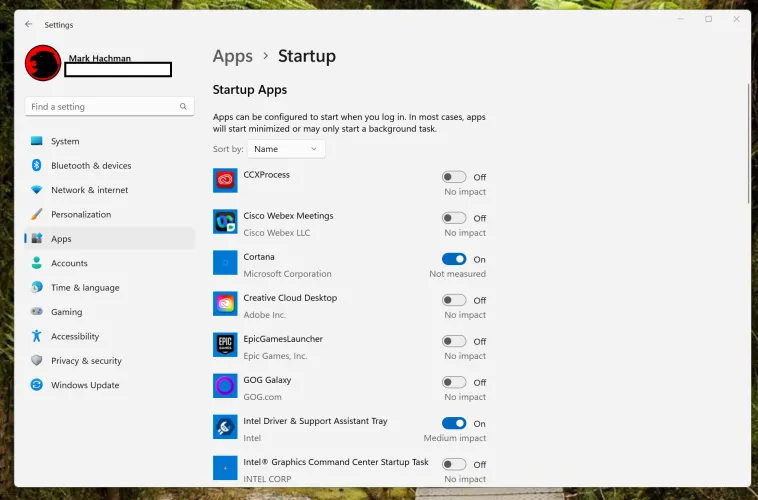Click the Windows Update icon in sidebar

pos(37,385)
